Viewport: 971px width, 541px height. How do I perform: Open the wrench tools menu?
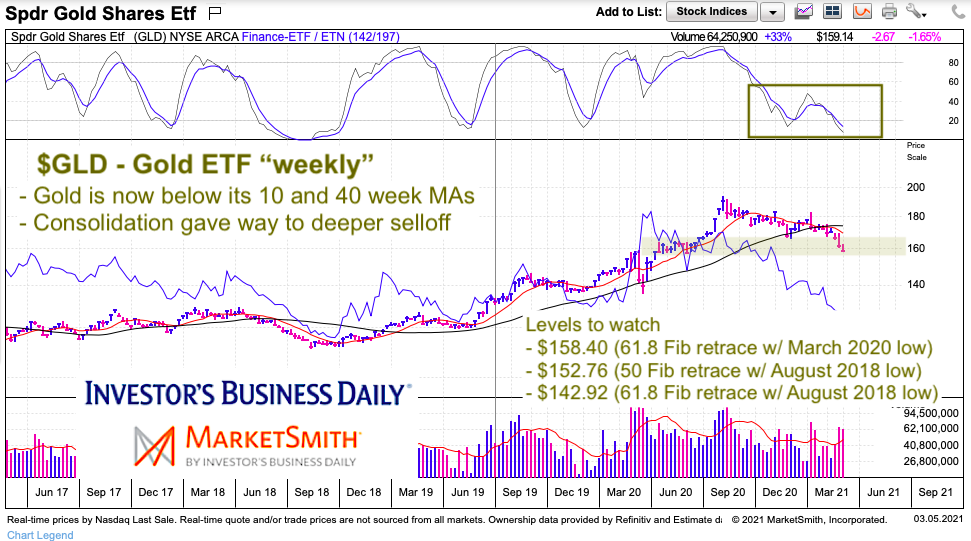tap(915, 11)
